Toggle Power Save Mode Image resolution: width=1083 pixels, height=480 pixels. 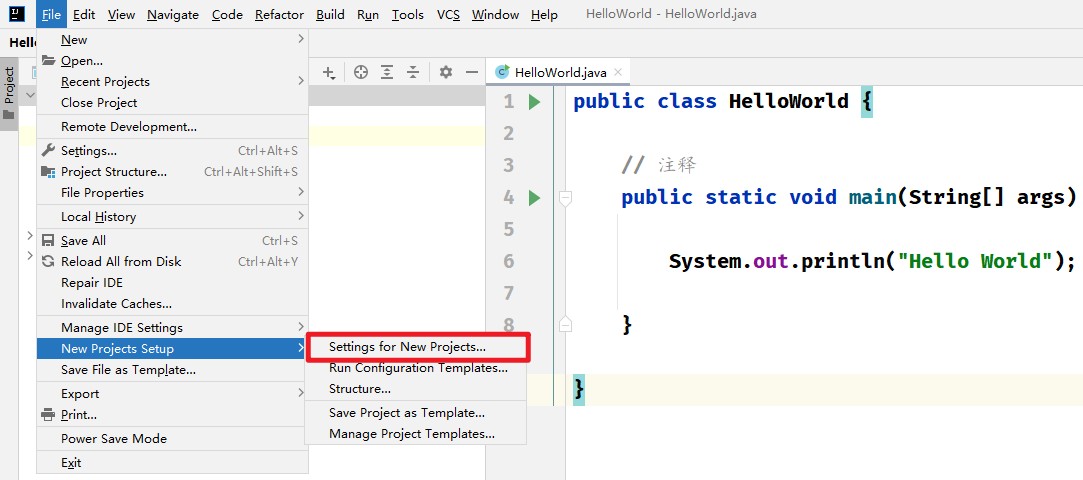[172, 439]
